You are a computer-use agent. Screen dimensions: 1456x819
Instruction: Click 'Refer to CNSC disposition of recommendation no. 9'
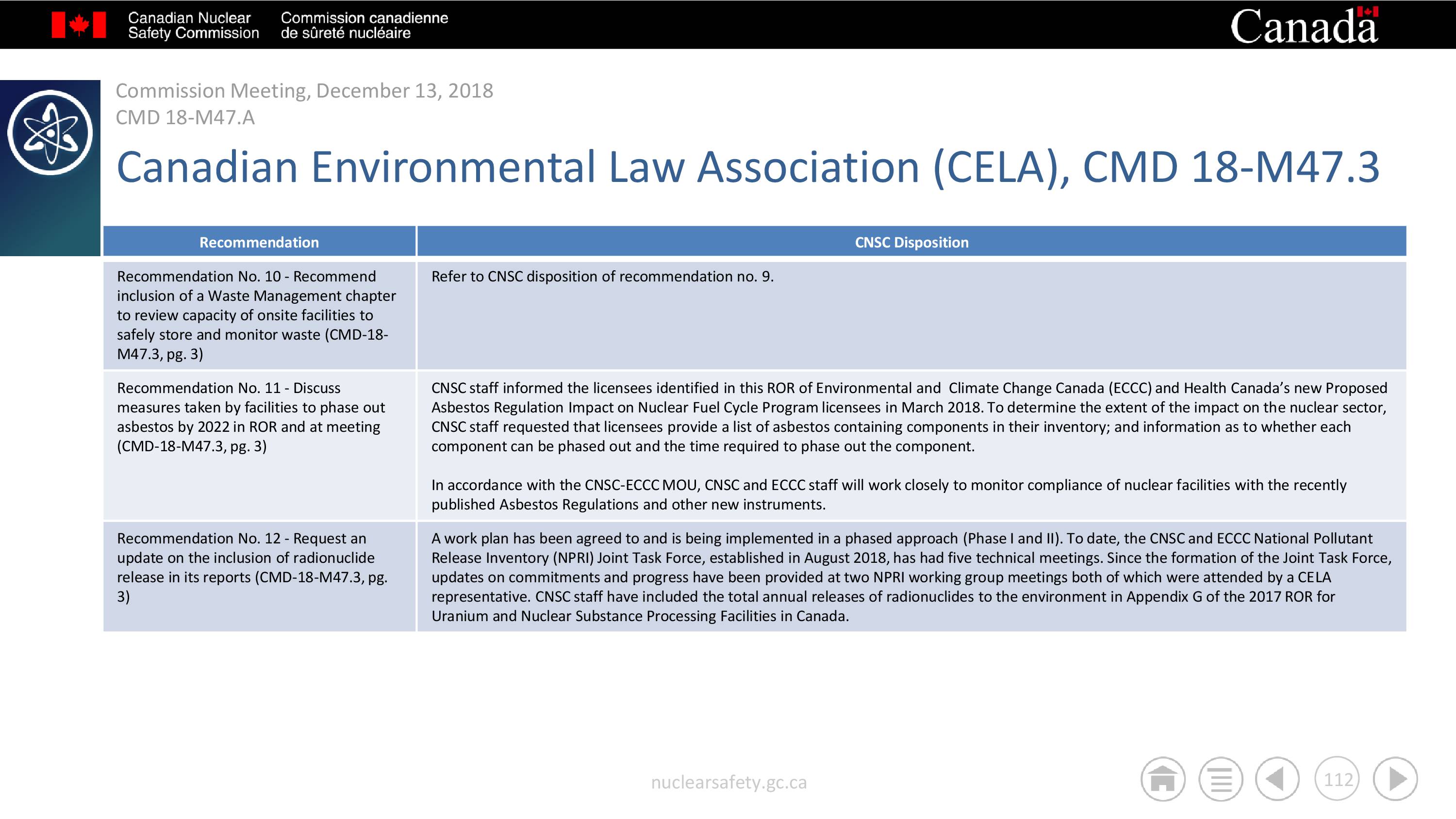(x=602, y=277)
